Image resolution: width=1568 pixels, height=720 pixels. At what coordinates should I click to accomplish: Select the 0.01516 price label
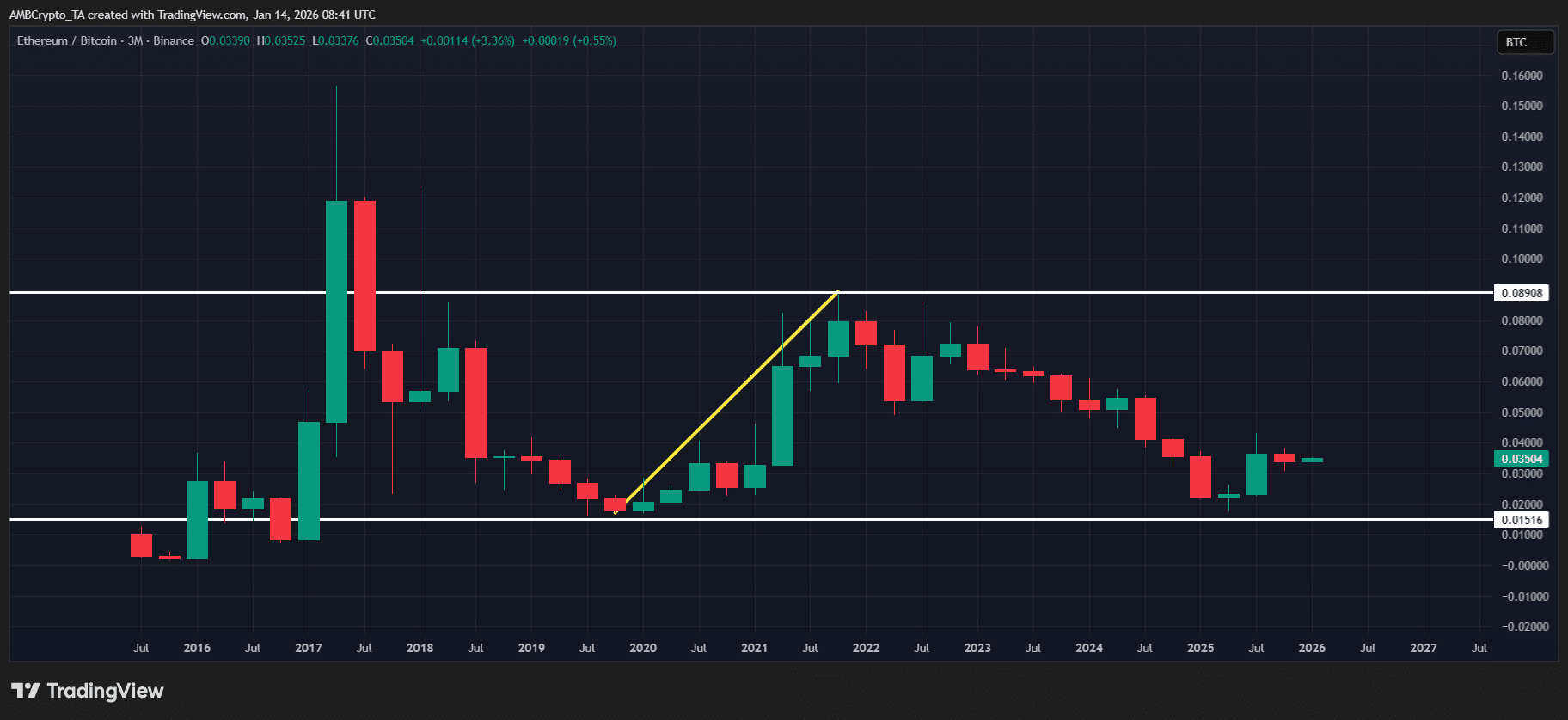coord(1521,520)
